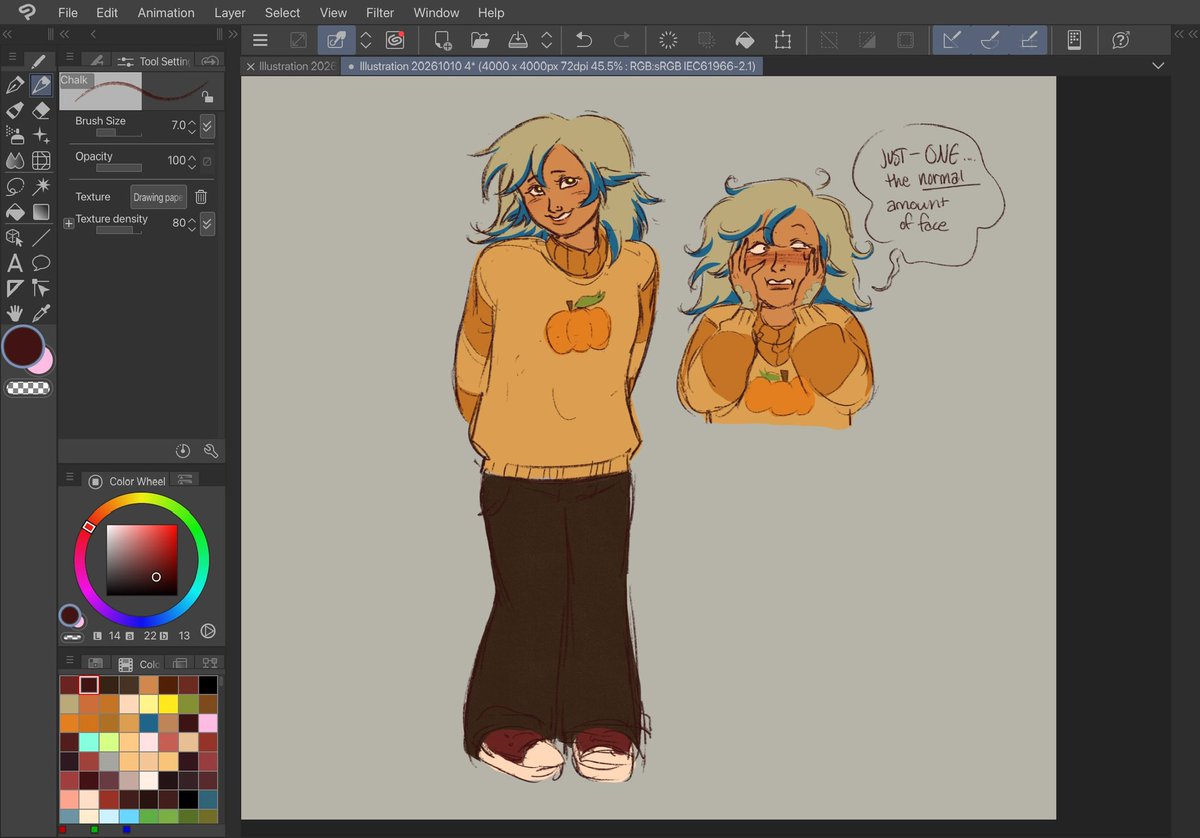Select the straight Line figure tool

tap(41, 238)
